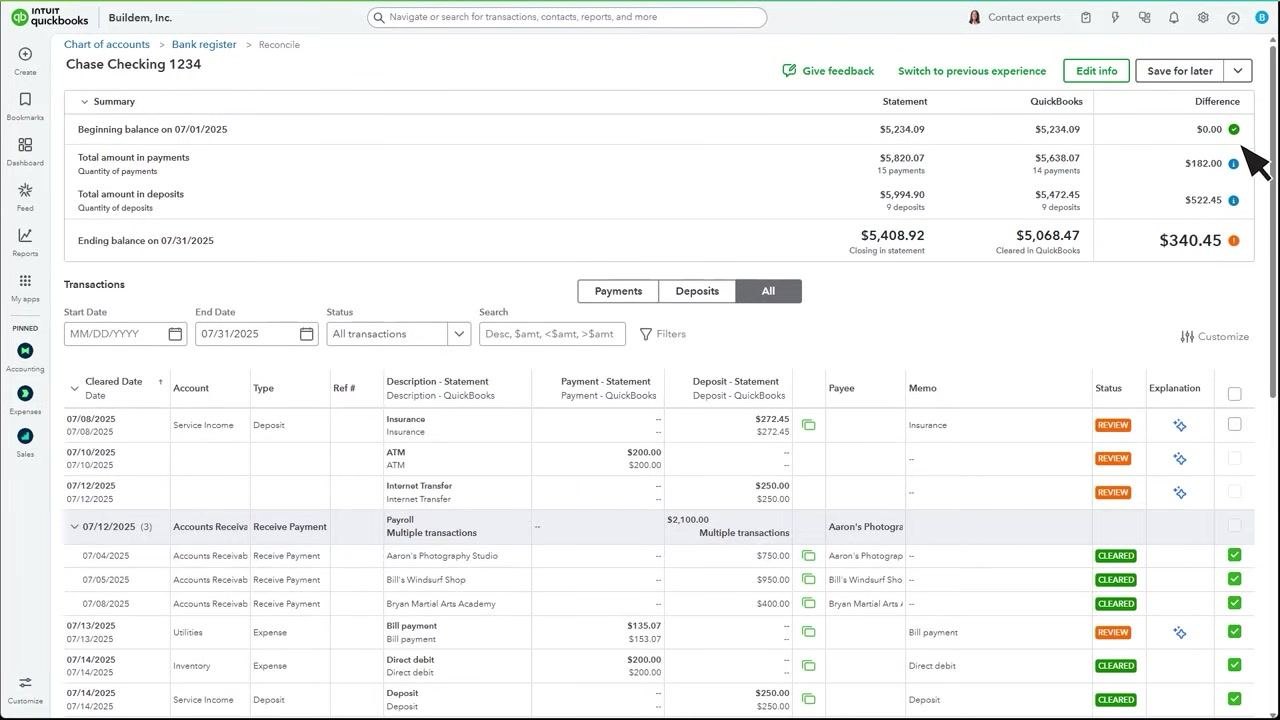Image resolution: width=1280 pixels, height=720 pixels.
Task: Open the help question mark icon
Action: pyautogui.click(x=1233, y=18)
